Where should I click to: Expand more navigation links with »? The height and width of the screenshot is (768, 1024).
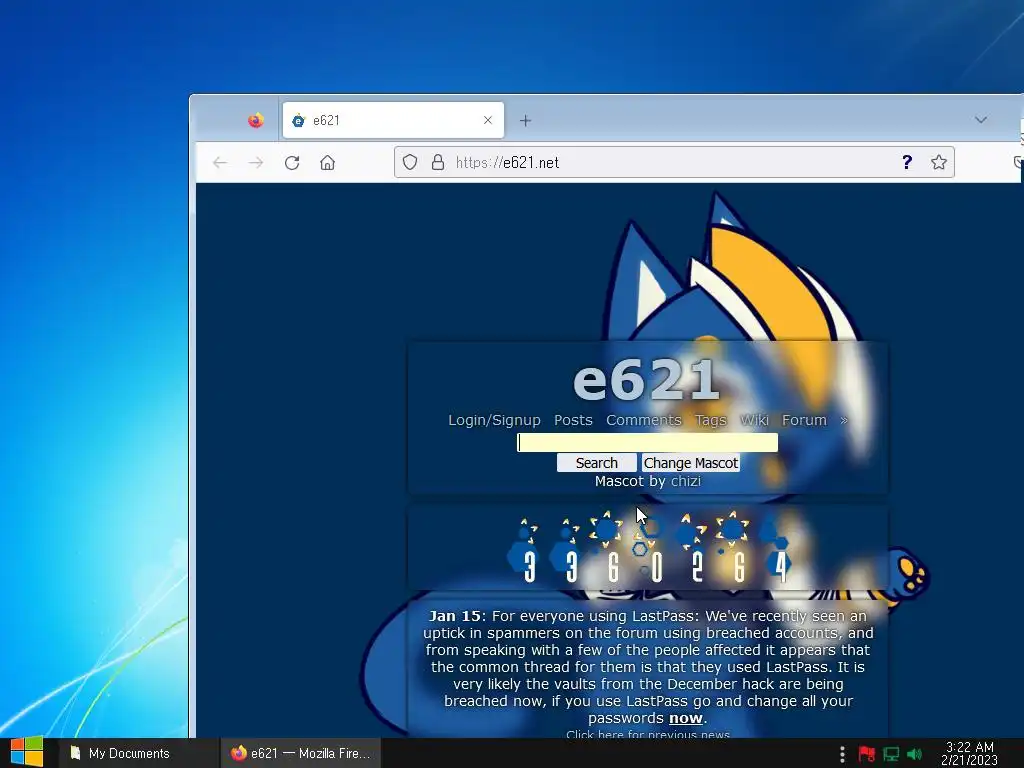click(x=844, y=421)
